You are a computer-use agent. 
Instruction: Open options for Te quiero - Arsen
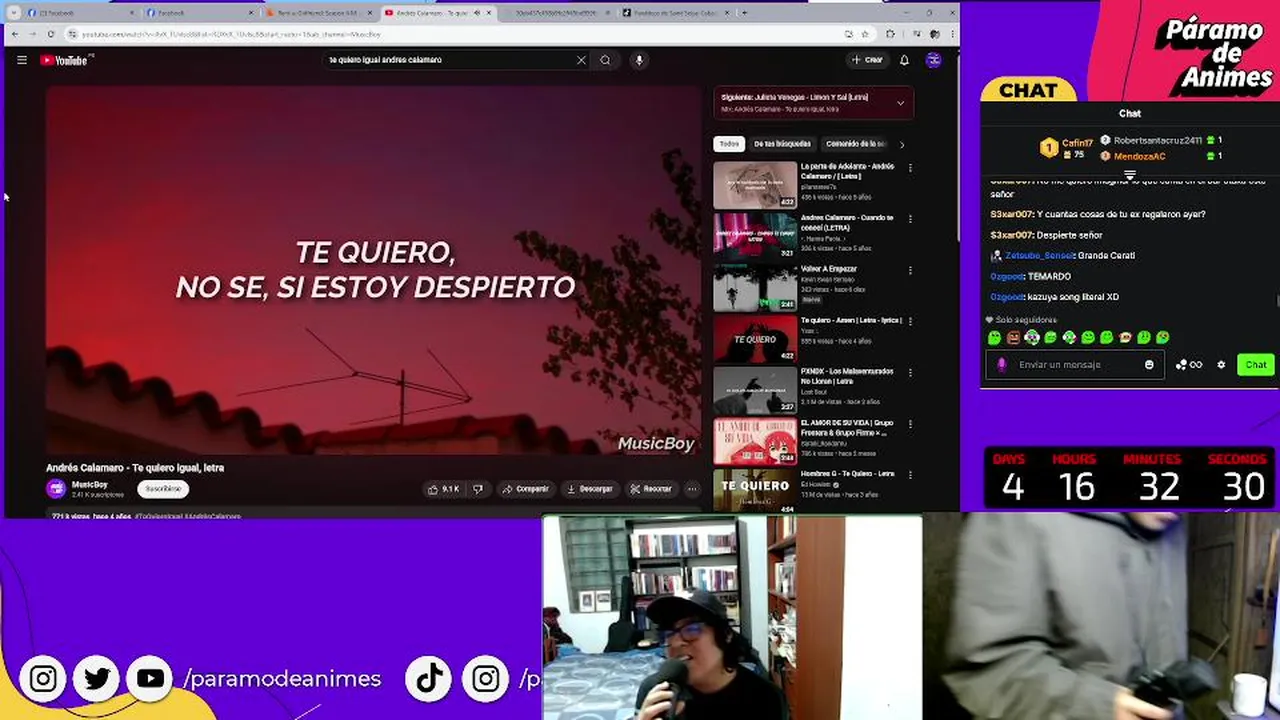tap(910, 321)
